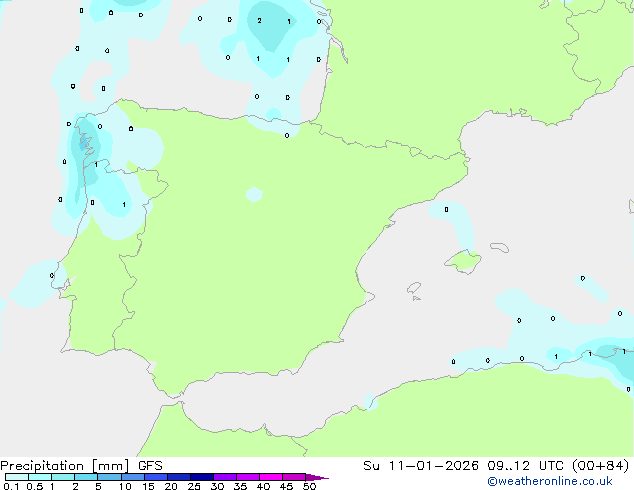The width and height of the screenshot is (634, 490).
Task: Click legend label '10'
Action: coord(125,486)
